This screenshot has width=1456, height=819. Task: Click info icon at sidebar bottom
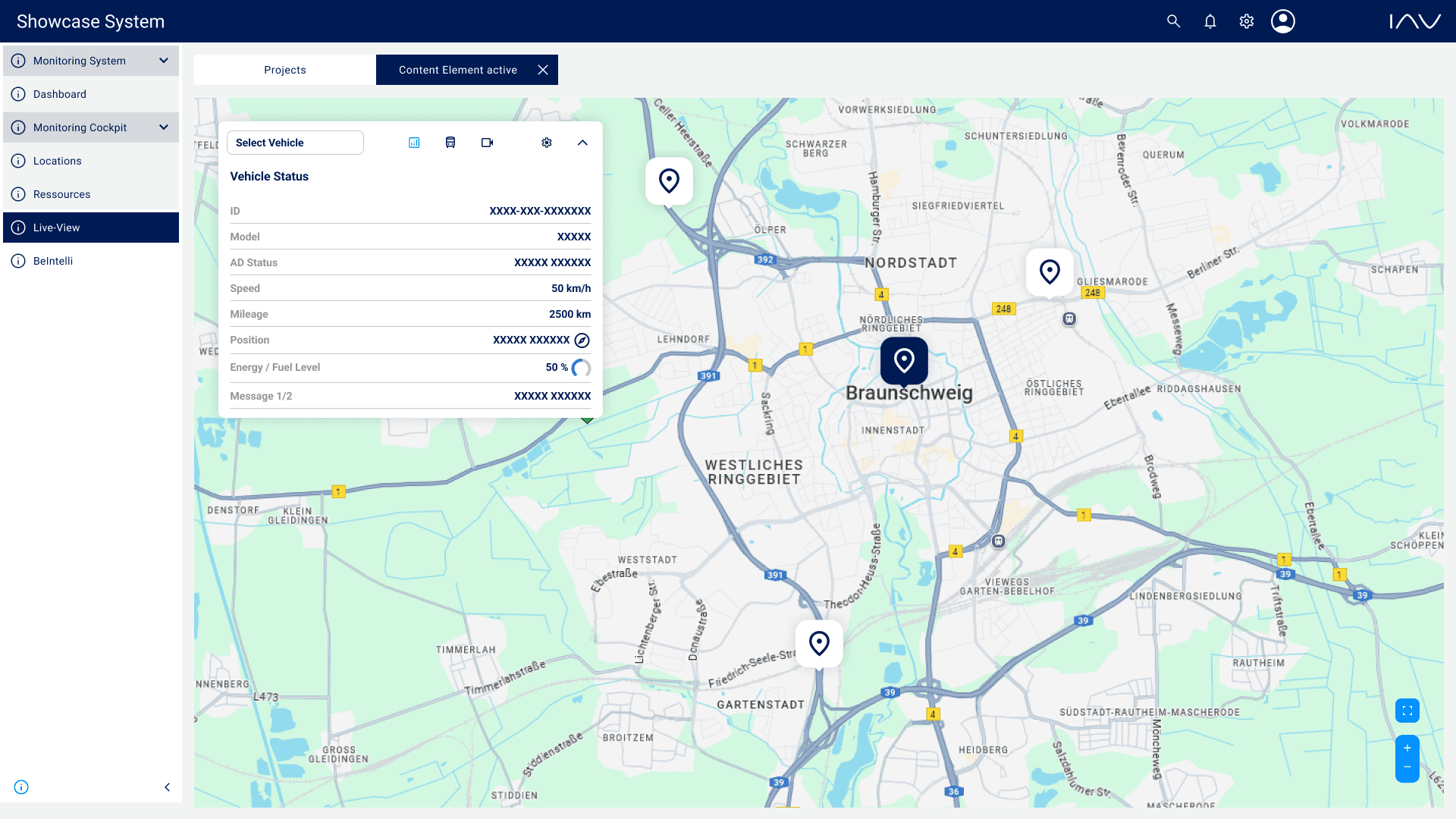pos(21,787)
